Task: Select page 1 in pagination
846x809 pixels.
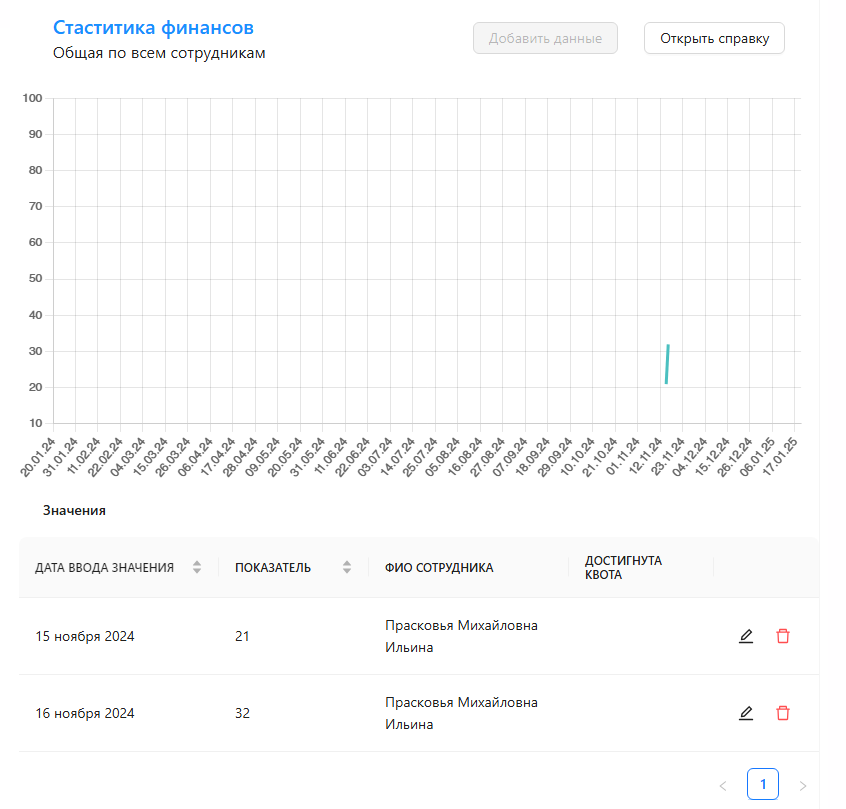Action: [x=763, y=784]
